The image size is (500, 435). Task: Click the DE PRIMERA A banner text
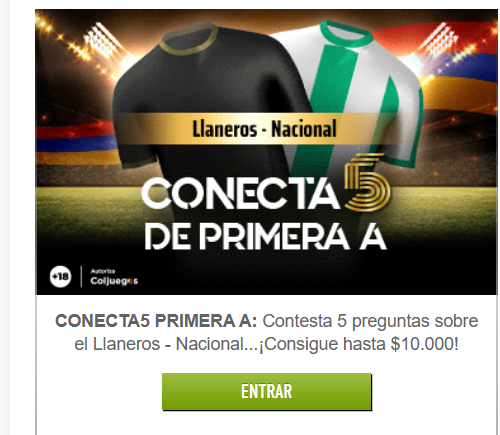(265, 237)
